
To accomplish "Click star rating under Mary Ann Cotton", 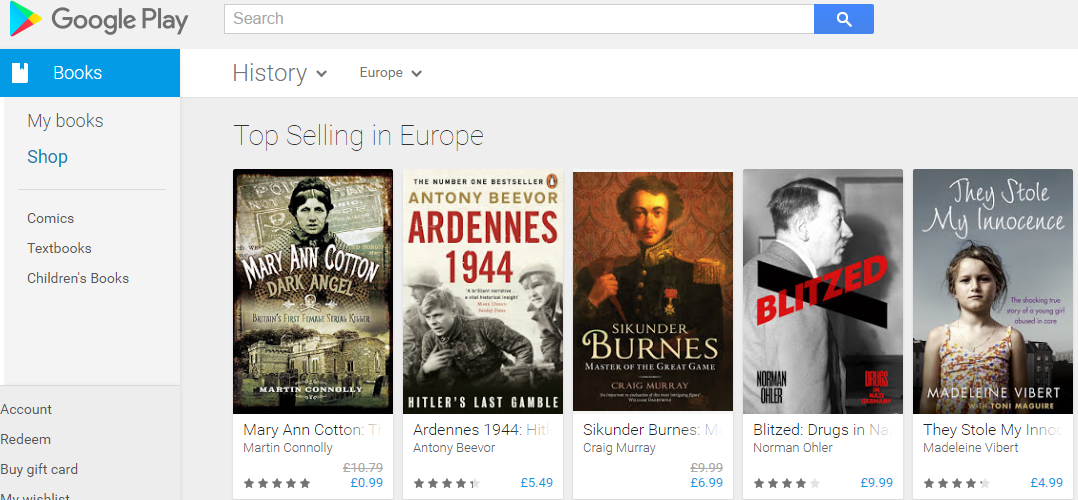I will (x=277, y=483).
